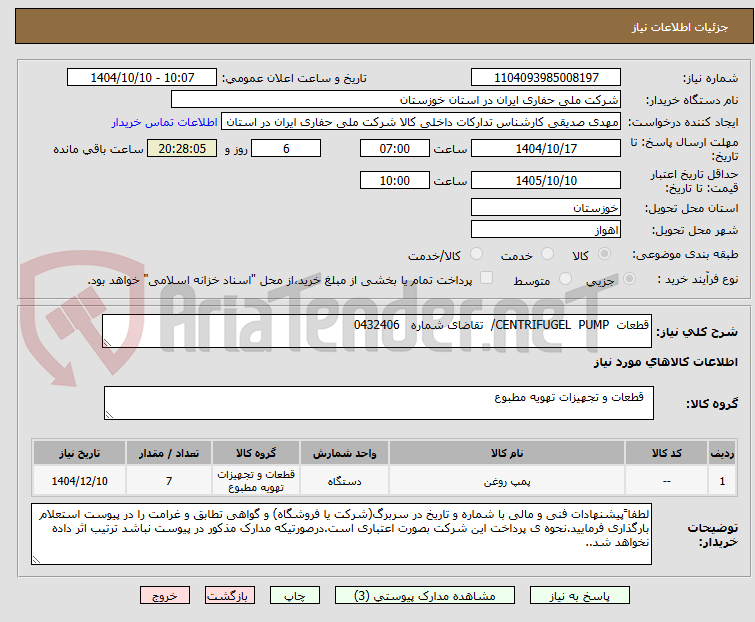Click the تعداد / مقدار column header

tap(169, 453)
